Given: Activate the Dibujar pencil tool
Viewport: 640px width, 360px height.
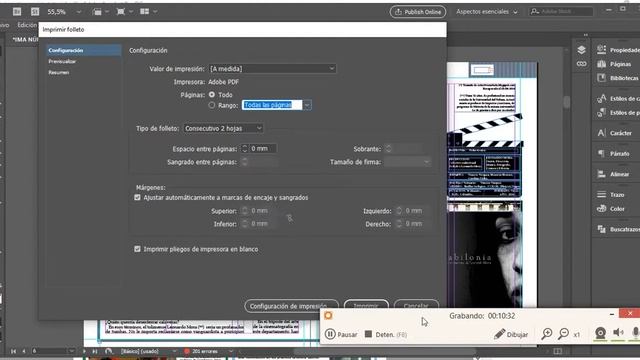Looking at the screenshot, I should (511, 334).
